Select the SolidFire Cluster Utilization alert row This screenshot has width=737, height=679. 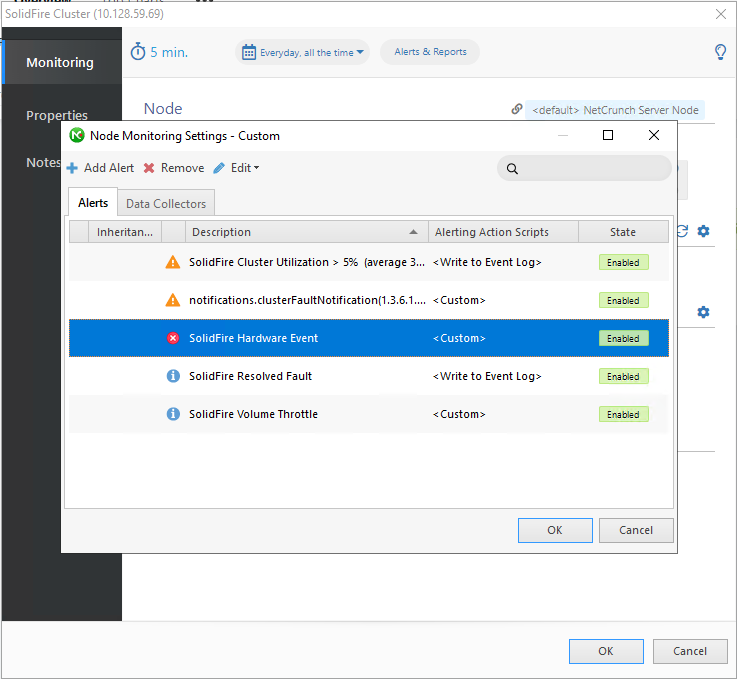point(368,262)
